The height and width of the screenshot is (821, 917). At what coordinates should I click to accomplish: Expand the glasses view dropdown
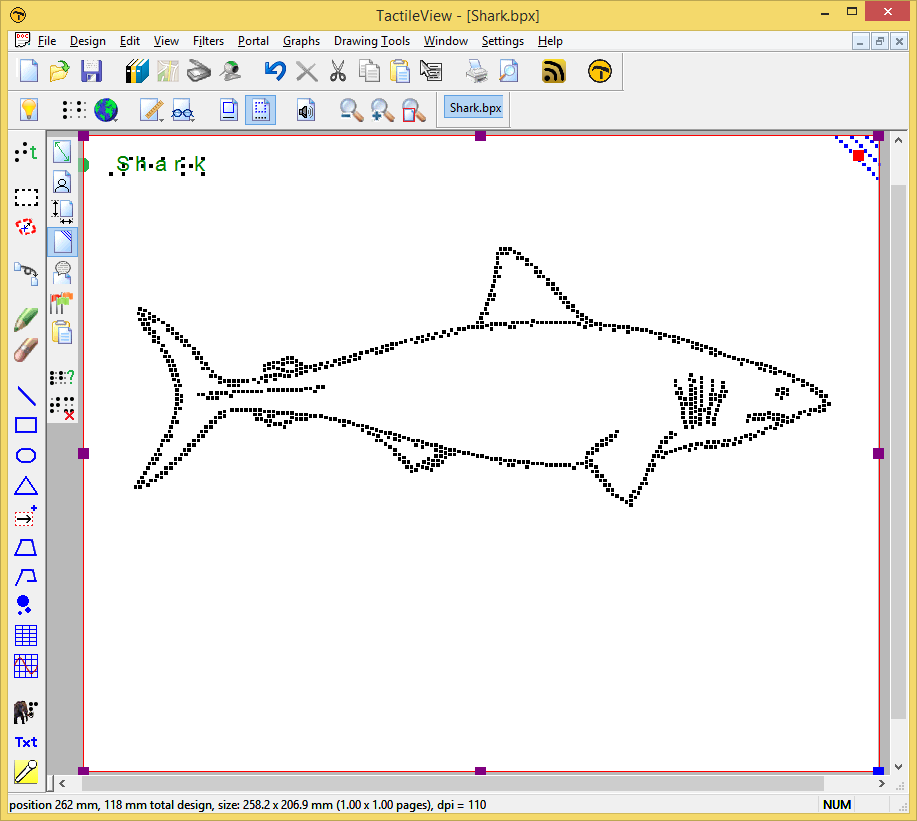tap(190, 120)
